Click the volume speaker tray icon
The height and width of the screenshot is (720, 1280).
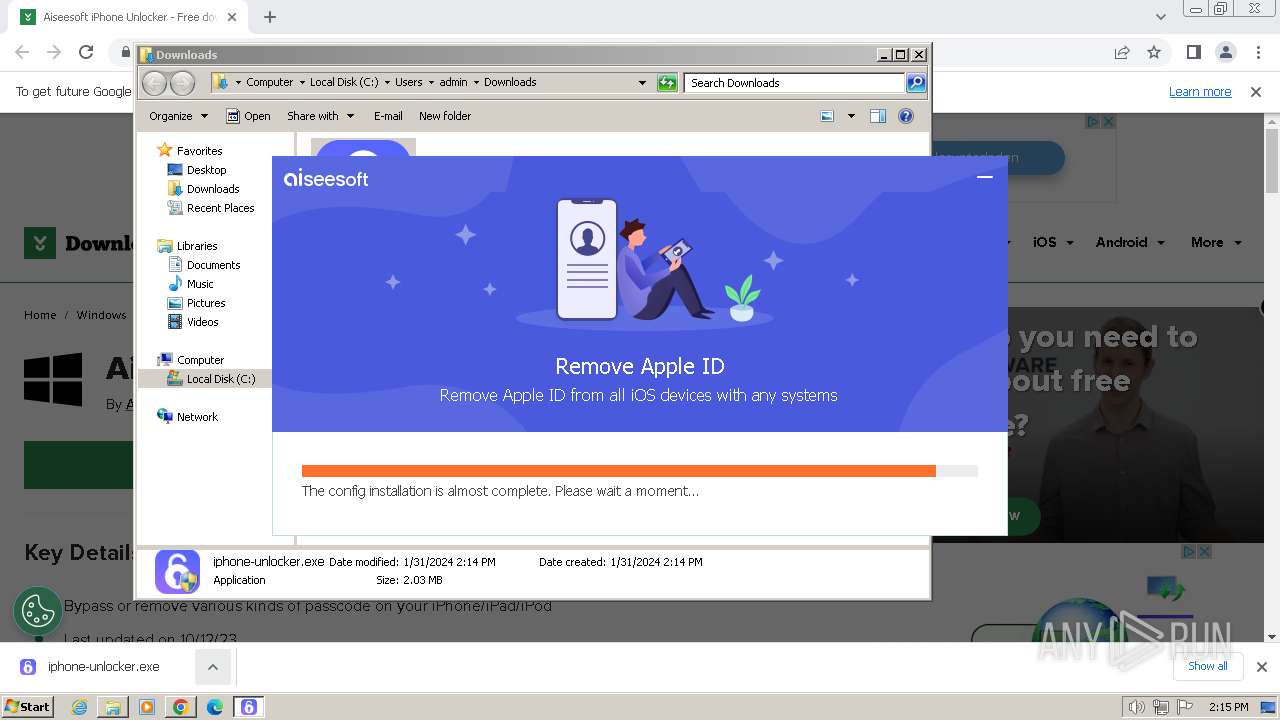1137,707
